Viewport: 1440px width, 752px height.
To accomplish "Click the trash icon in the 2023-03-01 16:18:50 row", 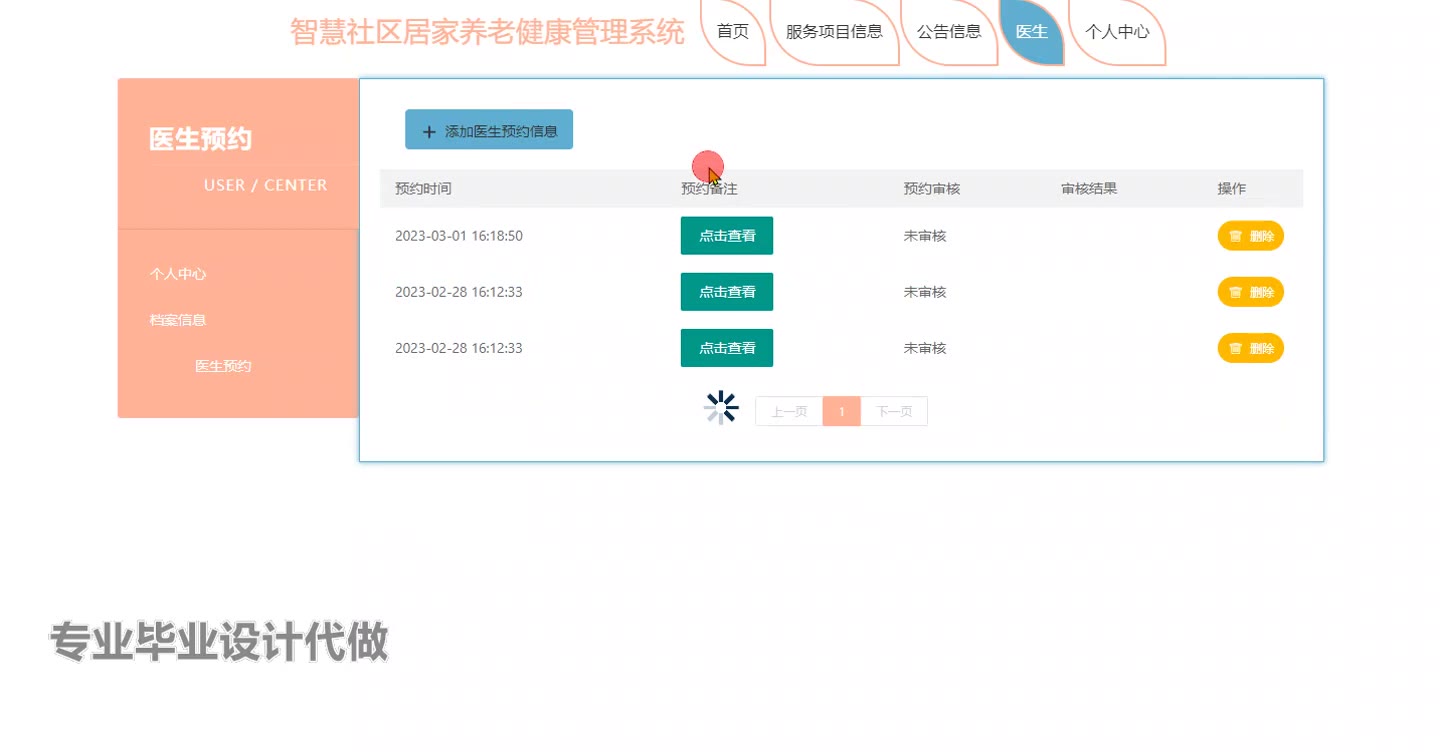I will click(1235, 236).
